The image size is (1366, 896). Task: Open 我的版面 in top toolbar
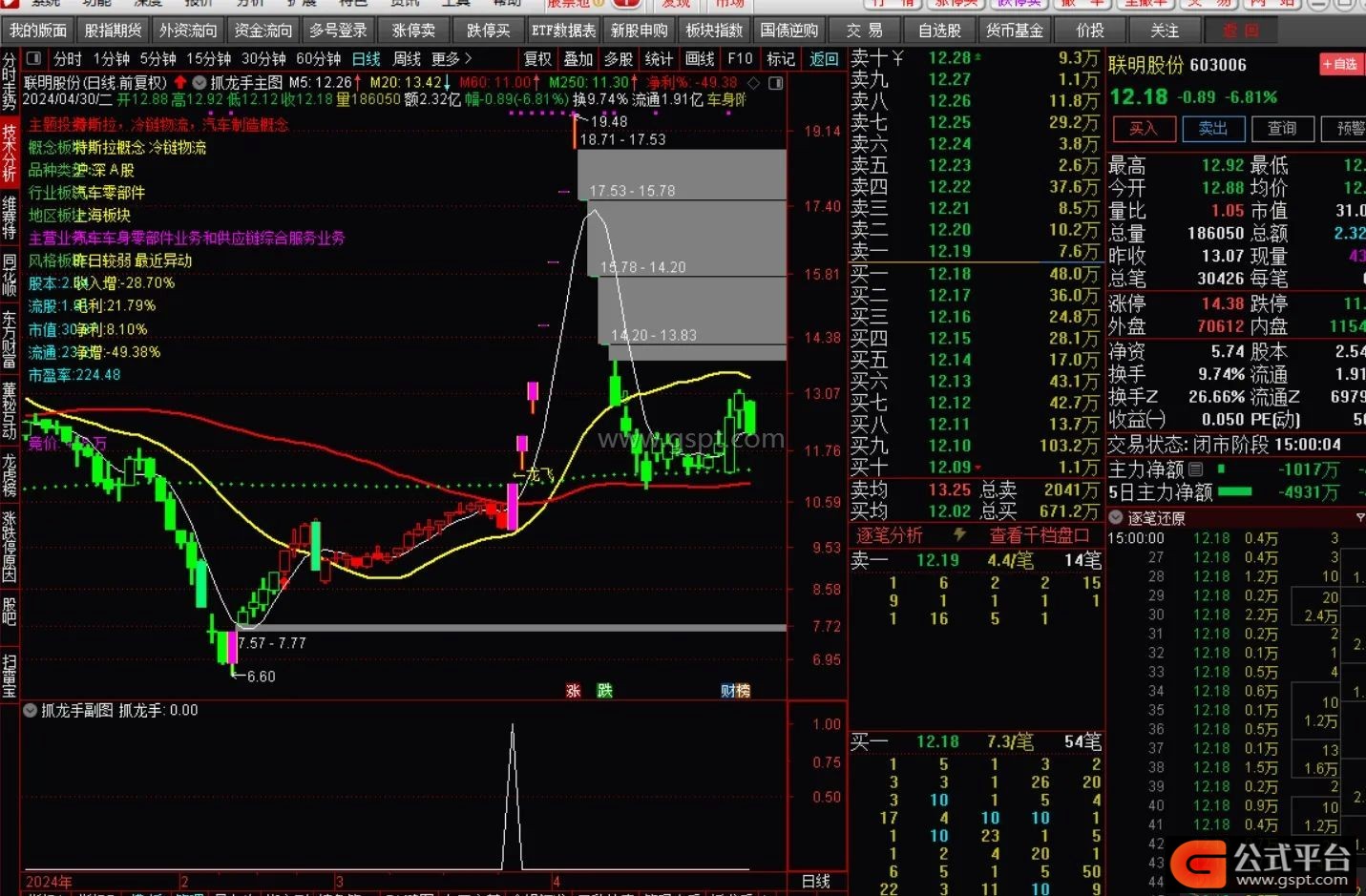click(38, 31)
